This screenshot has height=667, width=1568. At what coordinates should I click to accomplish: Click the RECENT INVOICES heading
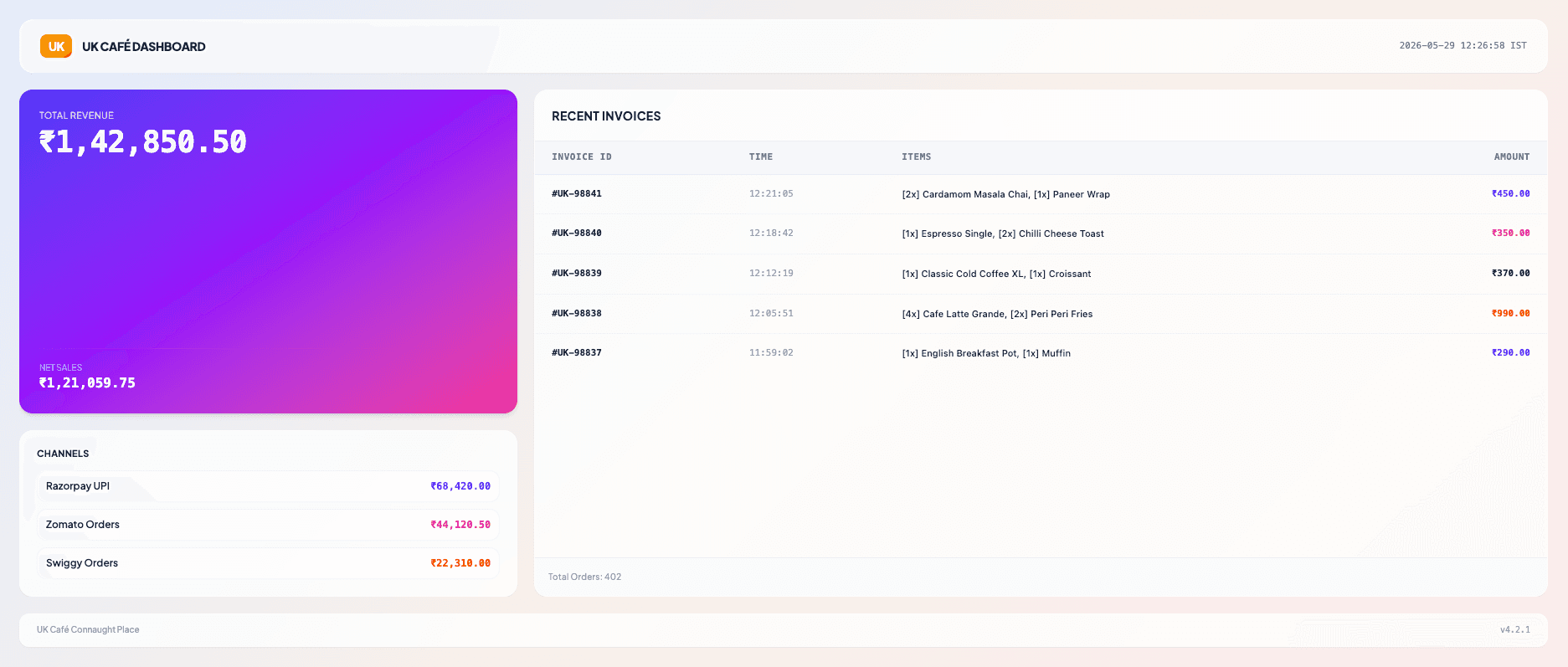tap(606, 116)
